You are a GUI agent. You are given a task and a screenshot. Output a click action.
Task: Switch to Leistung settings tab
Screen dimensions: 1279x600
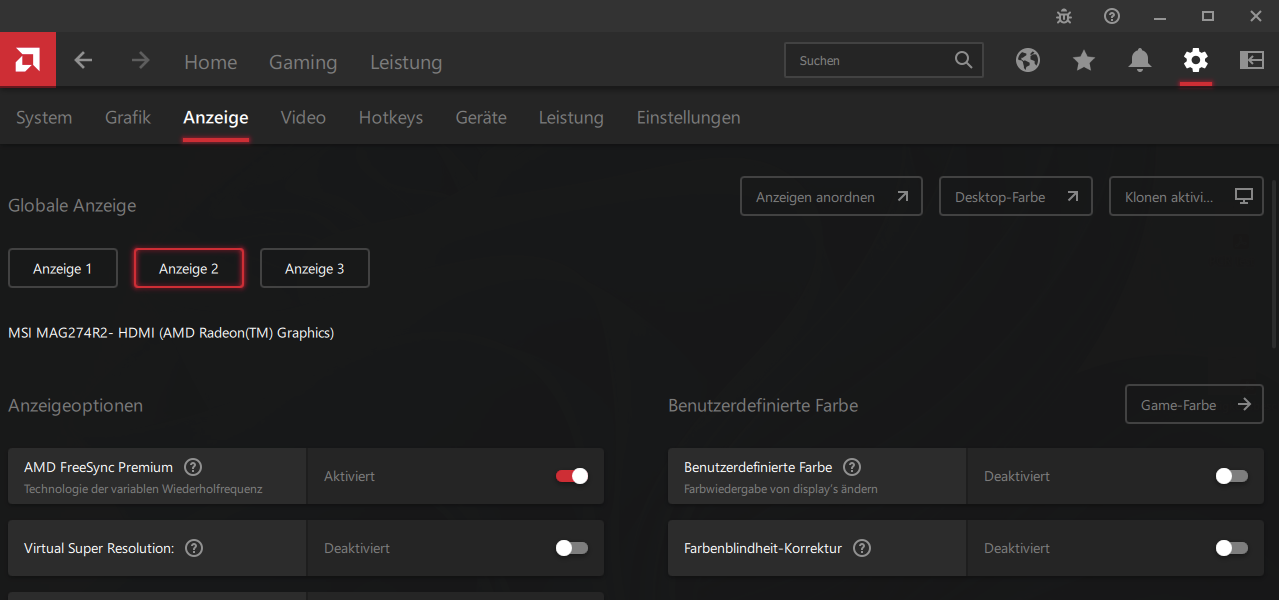coord(571,117)
